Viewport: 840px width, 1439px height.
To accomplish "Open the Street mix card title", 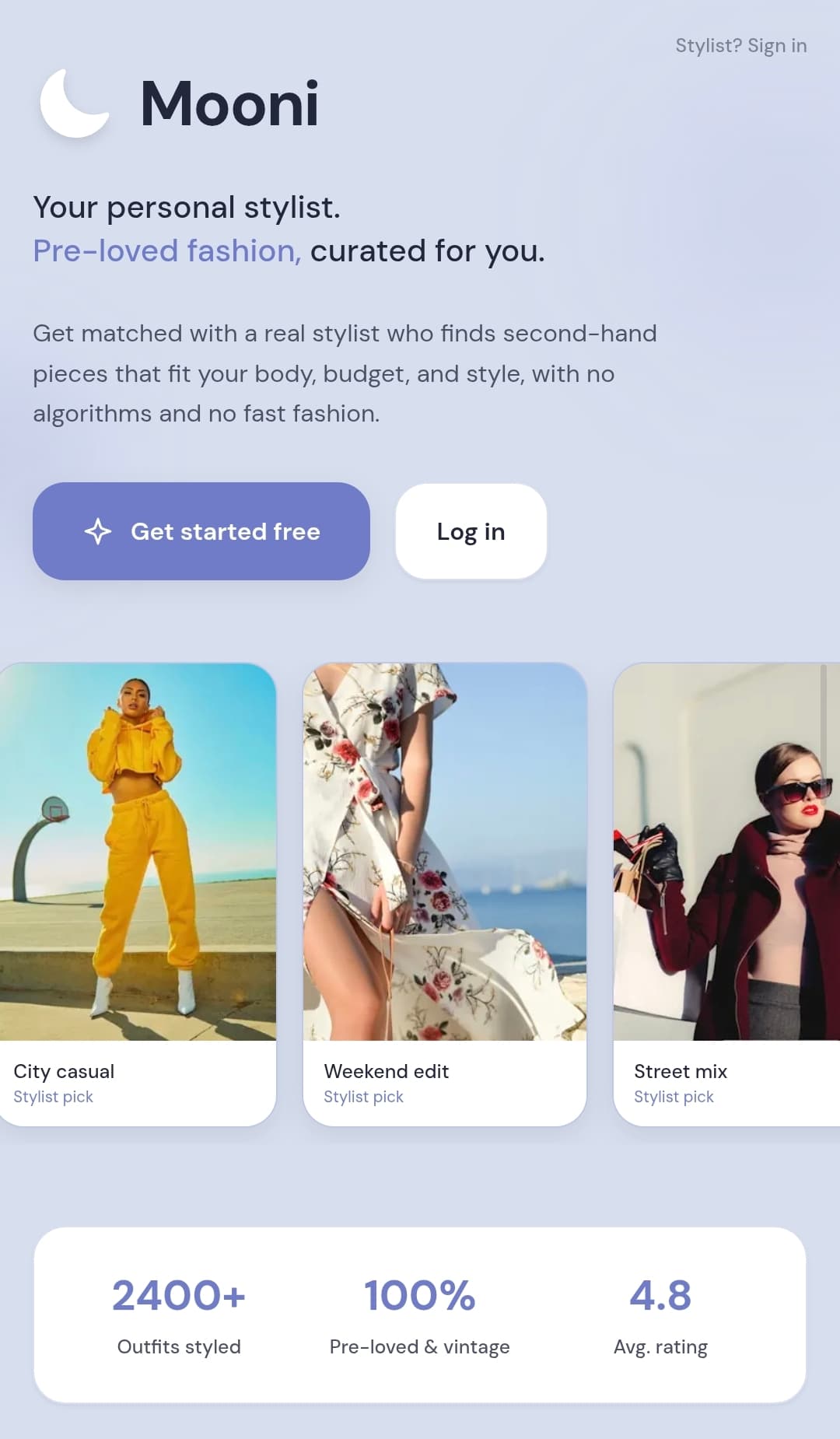I will pos(681,1071).
